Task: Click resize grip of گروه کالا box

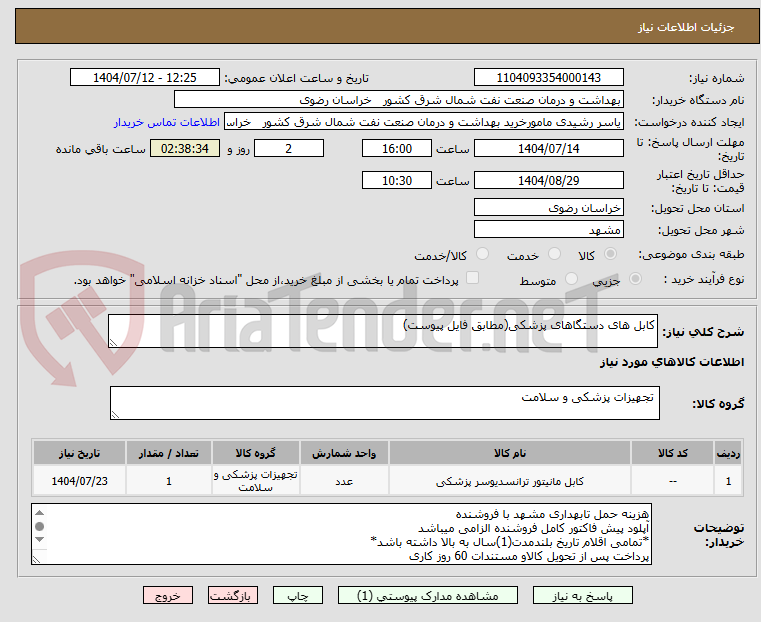Action: tap(115, 414)
